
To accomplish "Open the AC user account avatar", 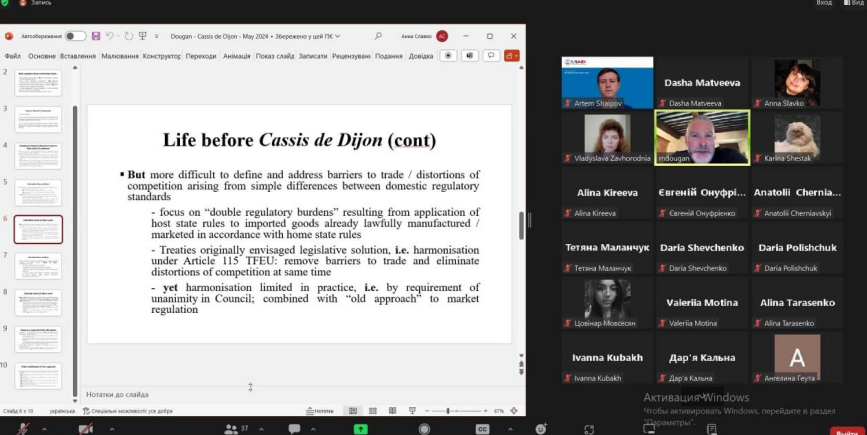I will [442, 36].
